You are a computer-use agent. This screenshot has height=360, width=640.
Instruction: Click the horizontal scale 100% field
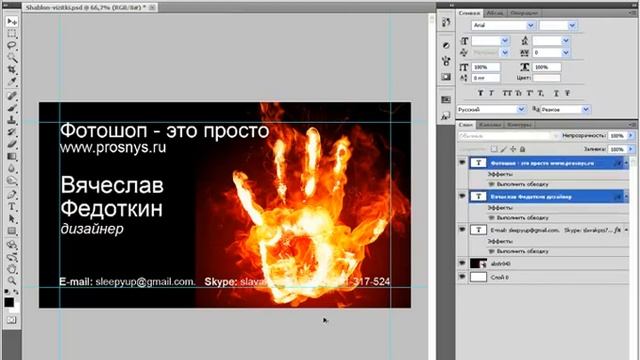(x=547, y=67)
